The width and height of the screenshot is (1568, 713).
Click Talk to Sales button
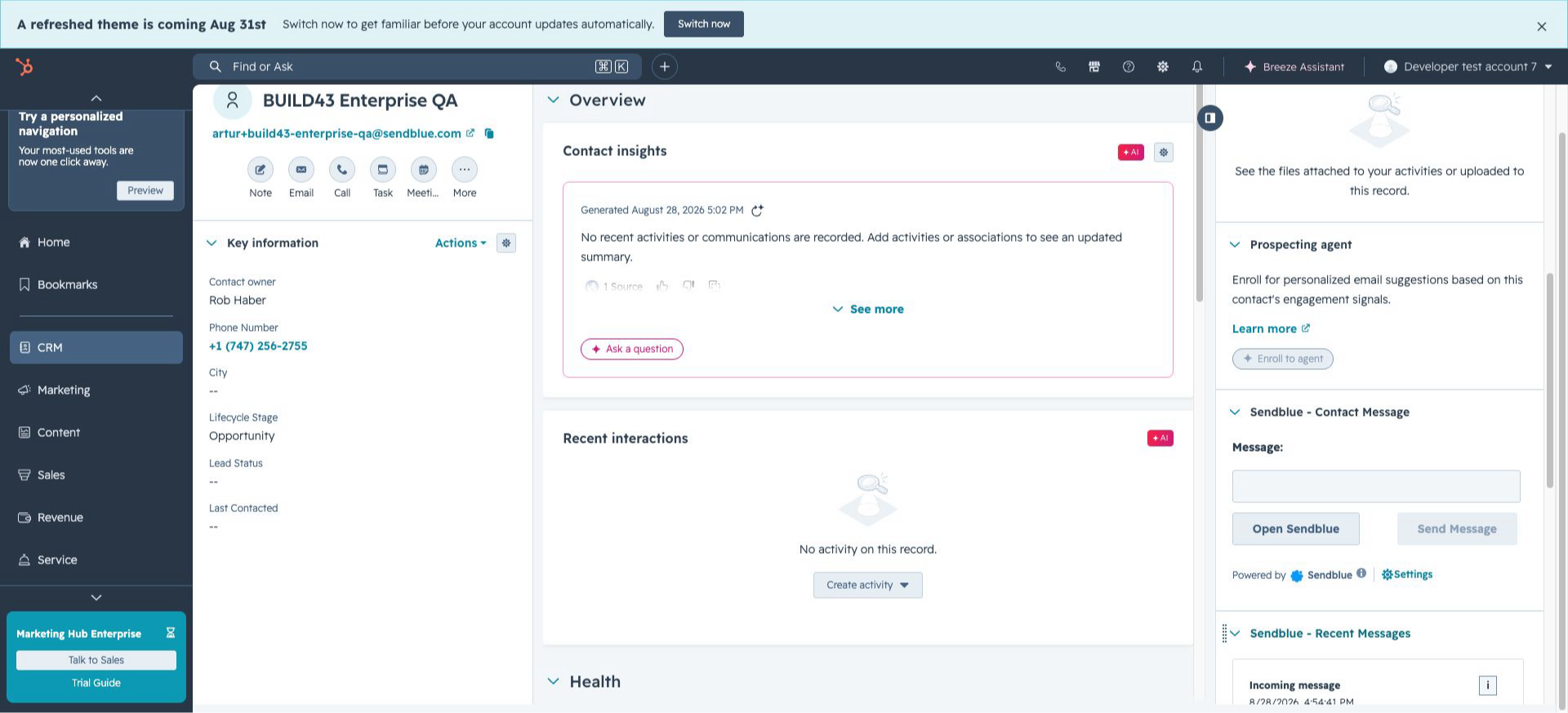[x=96, y=661]
